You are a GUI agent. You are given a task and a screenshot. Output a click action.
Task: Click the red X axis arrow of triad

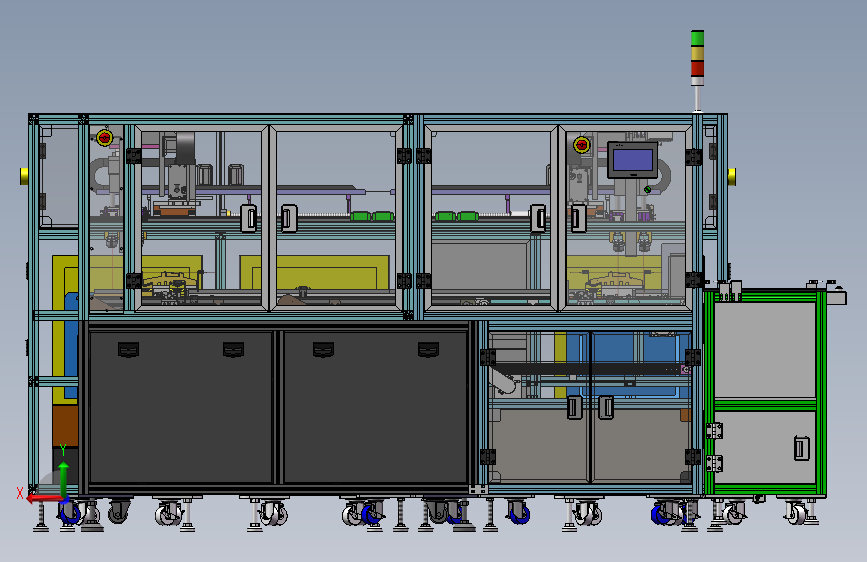coord(44,498)
